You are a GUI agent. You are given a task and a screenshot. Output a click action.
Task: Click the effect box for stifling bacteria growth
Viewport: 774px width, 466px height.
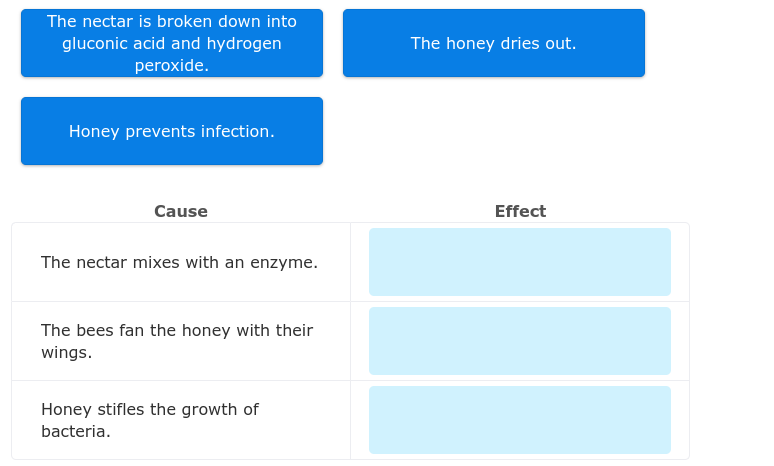[519, 420]
